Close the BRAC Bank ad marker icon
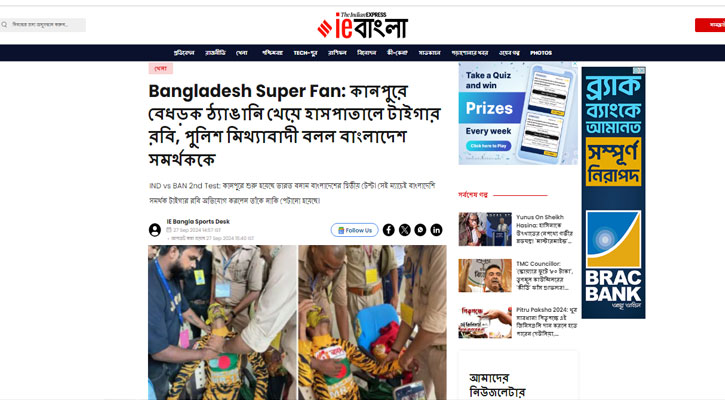Viewport: 725px width, 400px height. pos(639,70)
